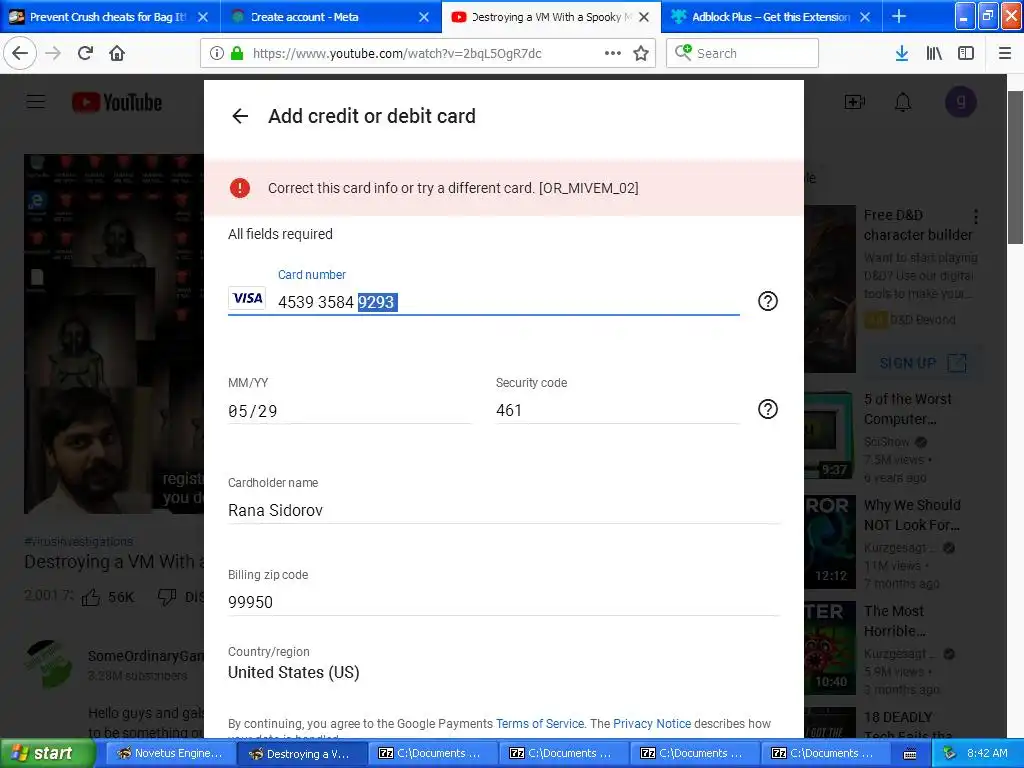
Task: Open the YouTube guide hamburger menu
Action: click(x=36, y=102)
